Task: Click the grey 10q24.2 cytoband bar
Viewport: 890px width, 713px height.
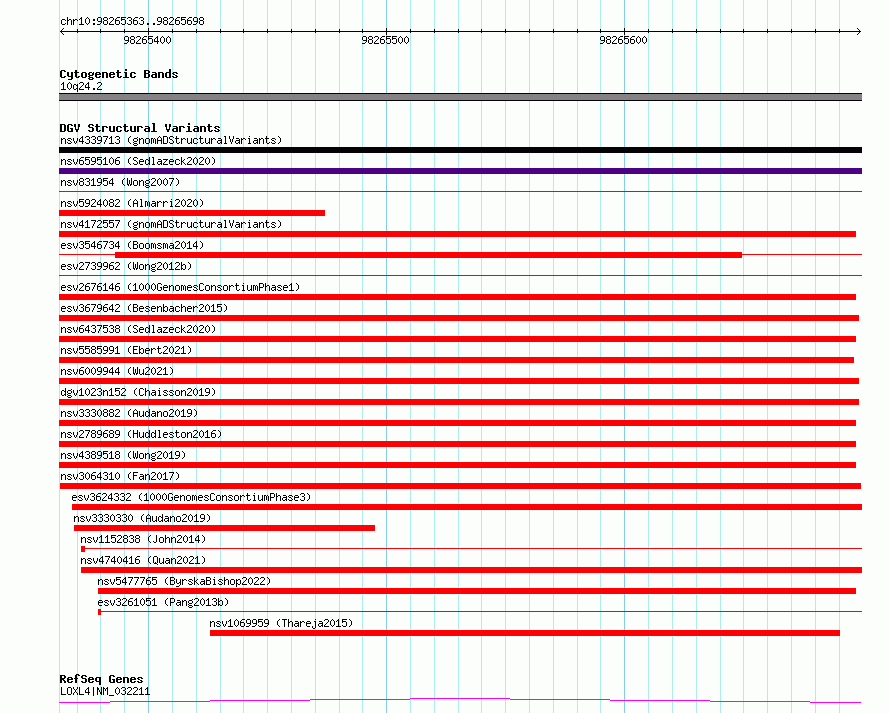Action: coord(460,97)
